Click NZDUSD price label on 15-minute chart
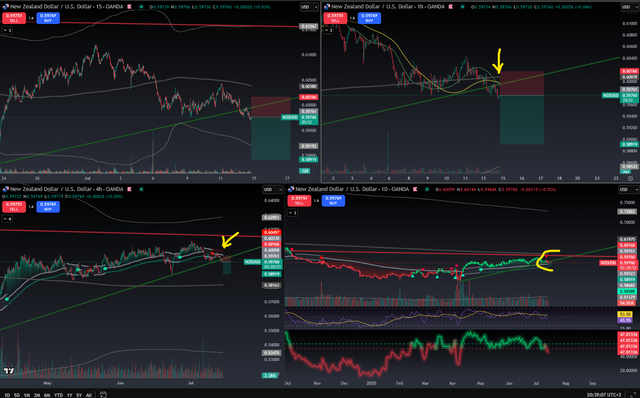This screenshot has width=640, height=398. pos(289,117)
